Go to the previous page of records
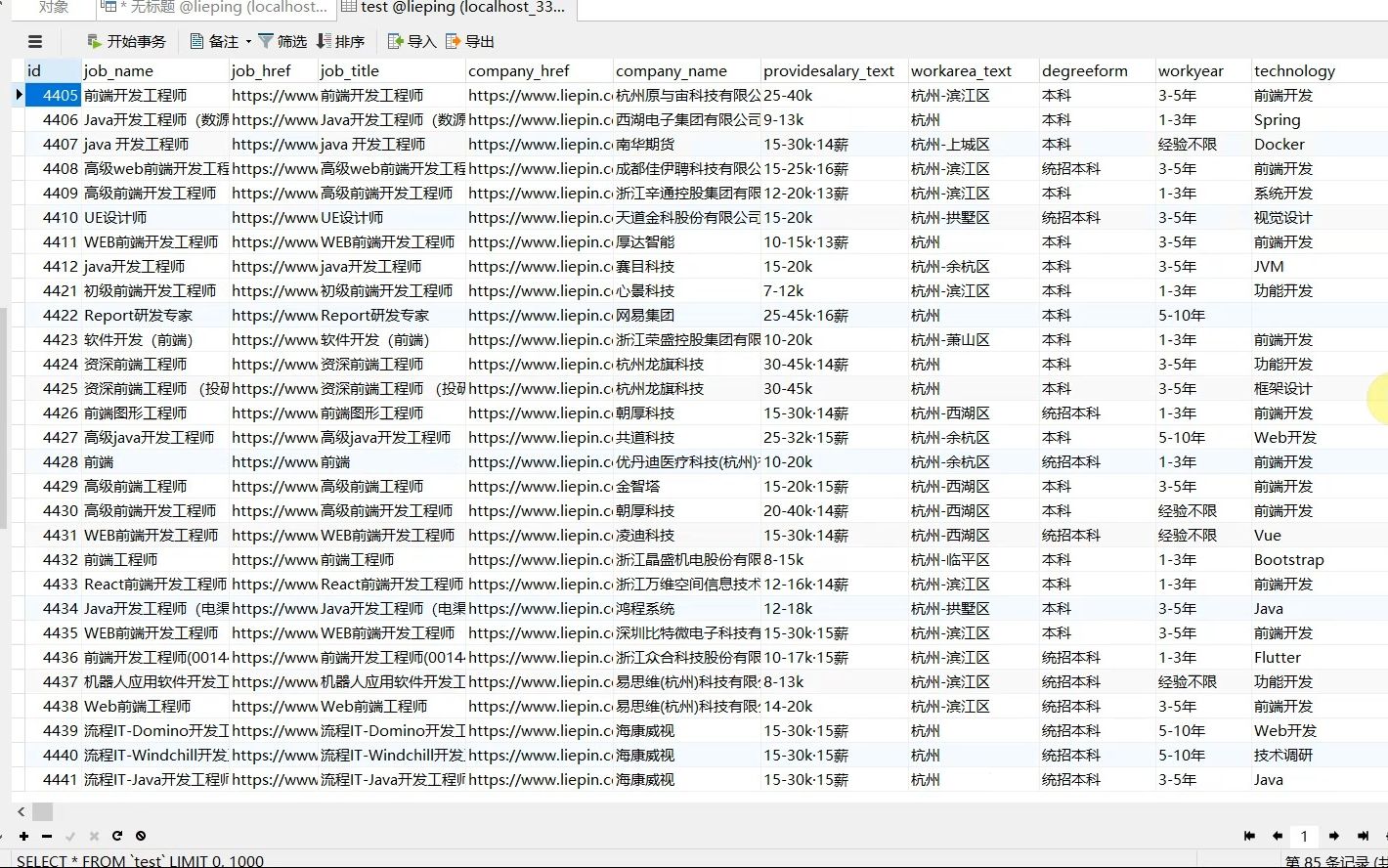Image resolution: width=1388 pixels, height=868 pixels. (1277, 836)
